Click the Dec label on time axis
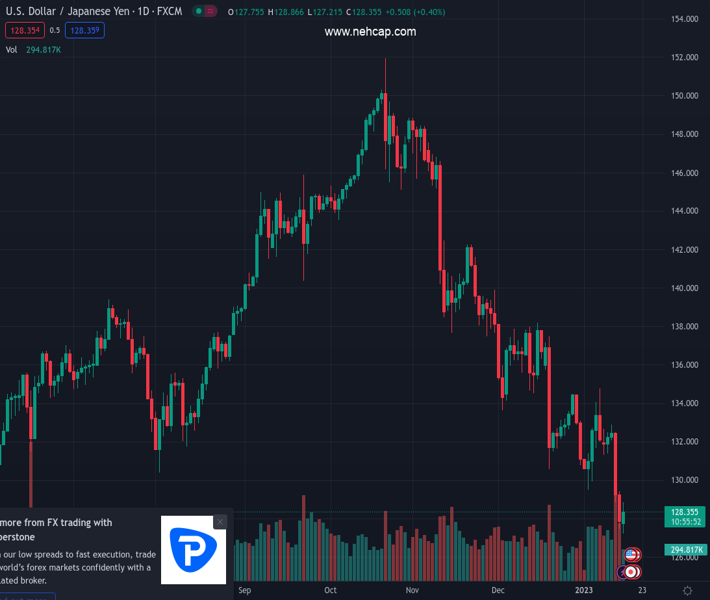Viewport: 710px width, 600px height. click(497, 591)
